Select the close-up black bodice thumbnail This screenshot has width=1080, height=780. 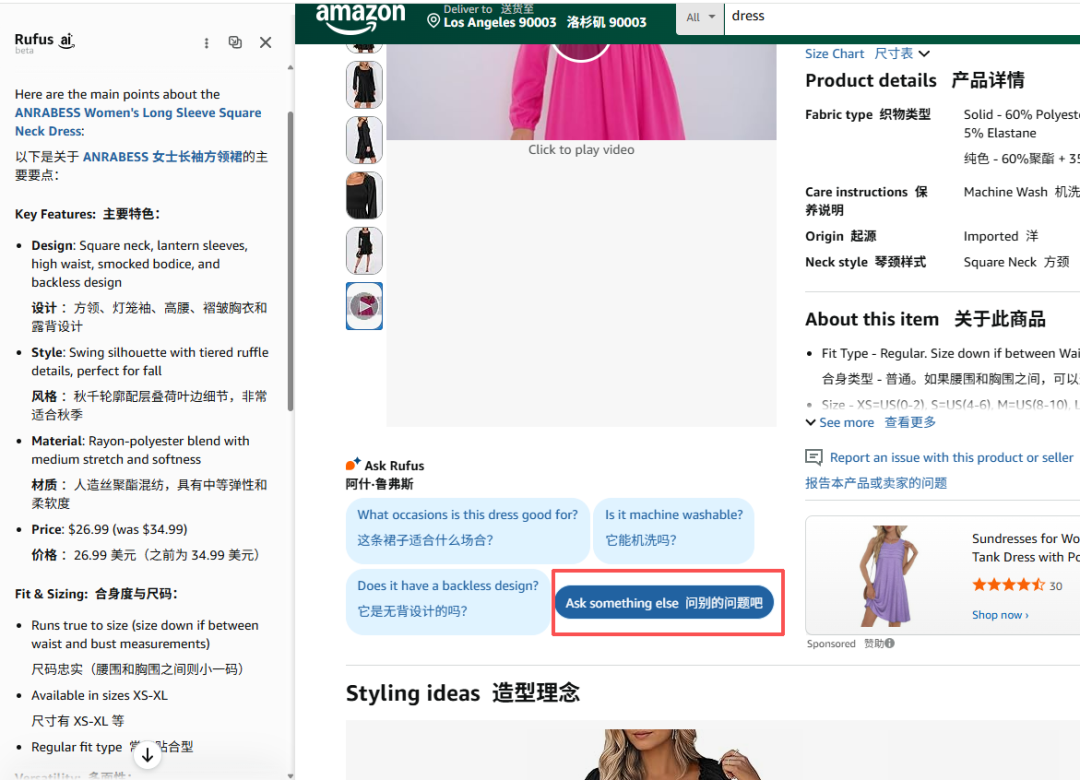pyautogui.click(x=364, y=196)
